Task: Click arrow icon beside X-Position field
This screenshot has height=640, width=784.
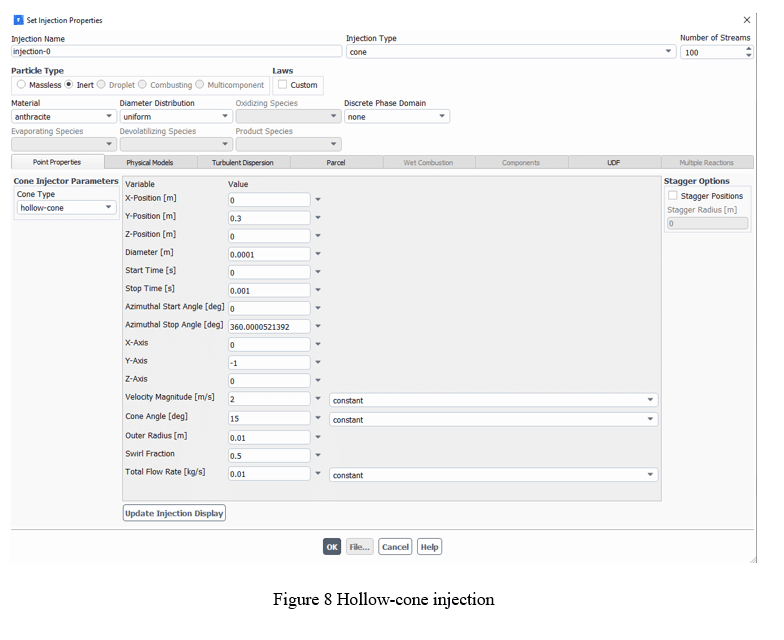Action: [x=318, y=200]
